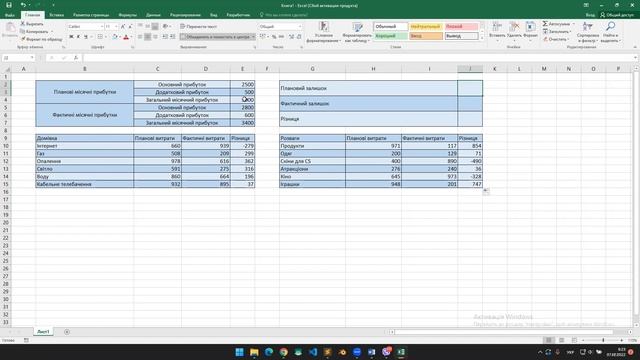Screen dimensions: 640x360
Task: Open the font size dropdown
Action: pyautogui.click(x=116, y=27)
